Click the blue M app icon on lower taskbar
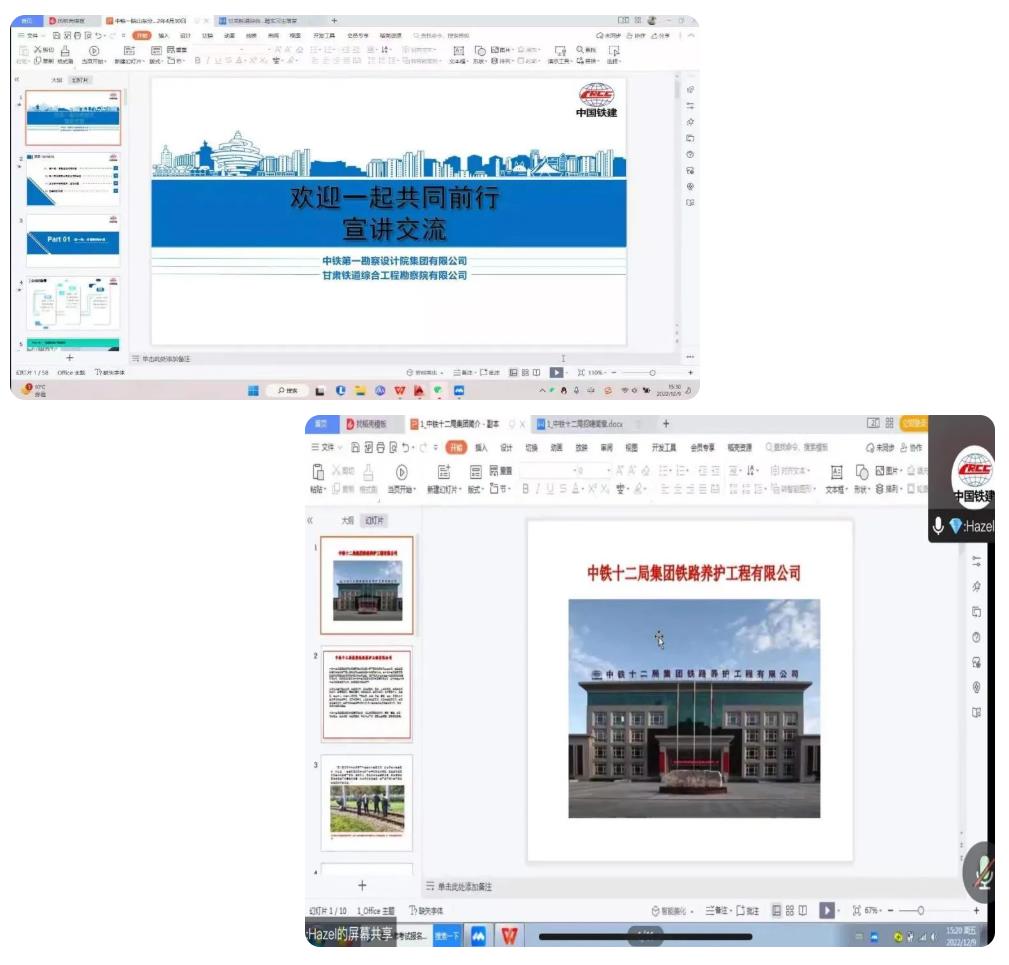Image resolution: width=1009 pixels, height=965 pixels. (478, 935)
